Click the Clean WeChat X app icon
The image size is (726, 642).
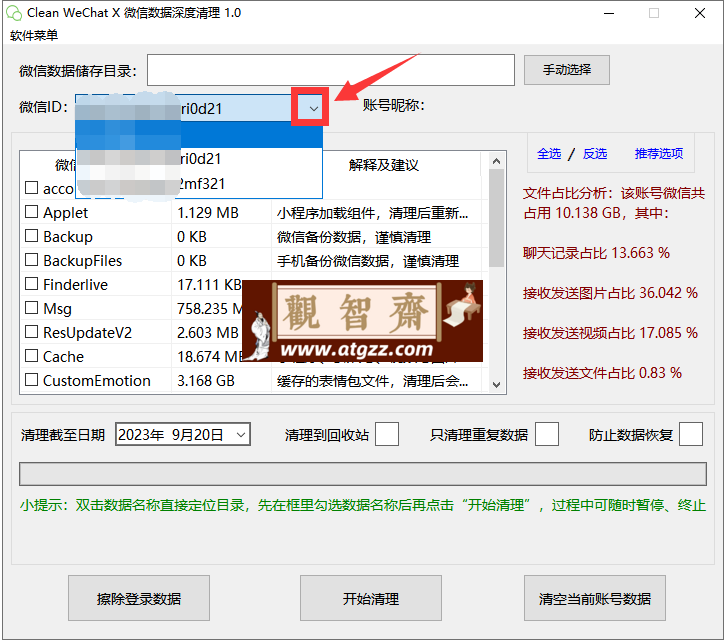click(14, 13)
